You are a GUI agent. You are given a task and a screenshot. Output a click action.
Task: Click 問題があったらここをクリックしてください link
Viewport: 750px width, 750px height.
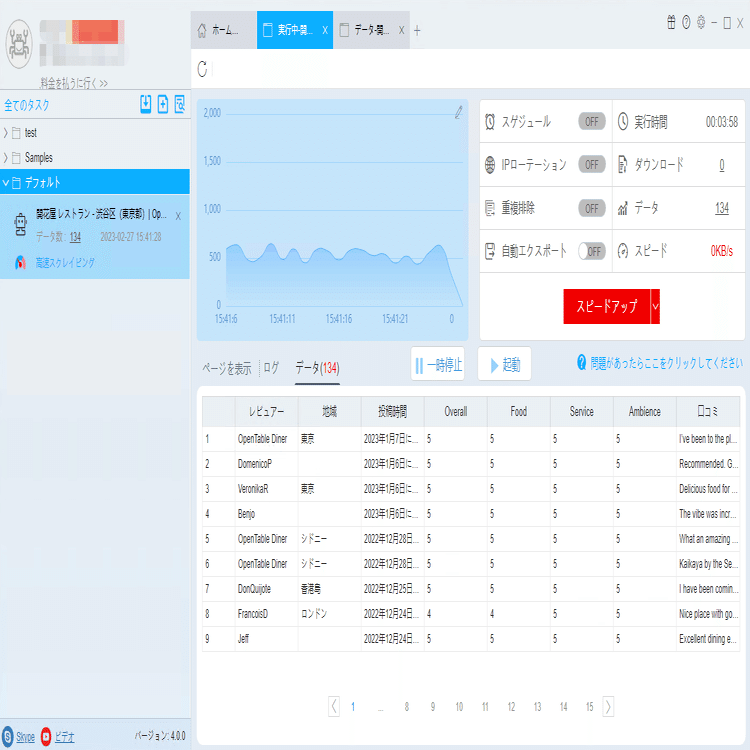pyautogui.click(x=666, y=363)
